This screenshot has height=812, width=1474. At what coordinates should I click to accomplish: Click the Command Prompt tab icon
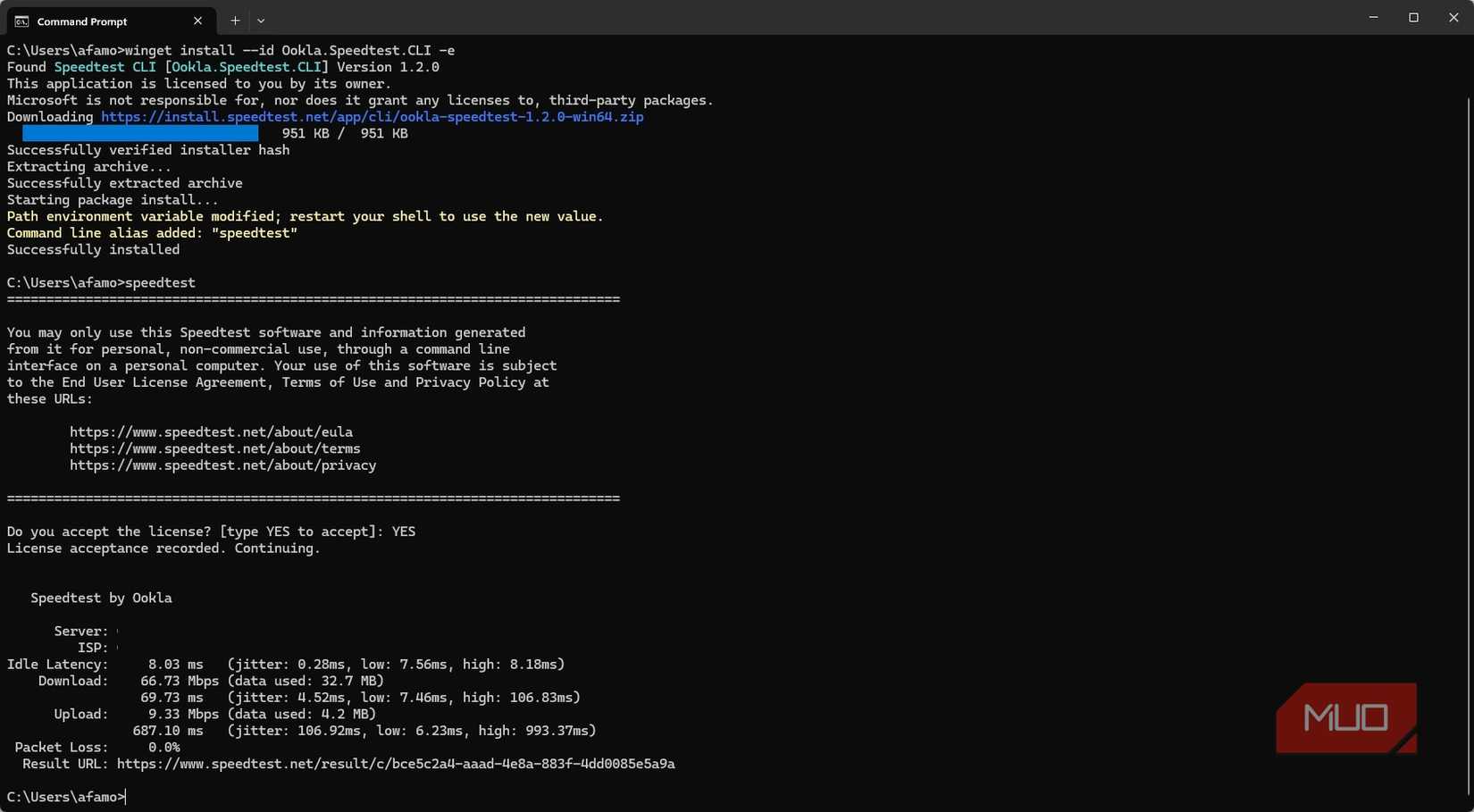tap(21, 21)
